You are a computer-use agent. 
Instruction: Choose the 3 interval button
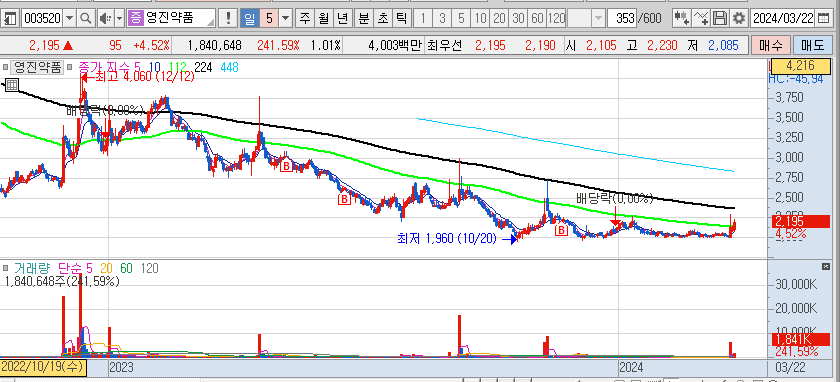coord(442,19)
